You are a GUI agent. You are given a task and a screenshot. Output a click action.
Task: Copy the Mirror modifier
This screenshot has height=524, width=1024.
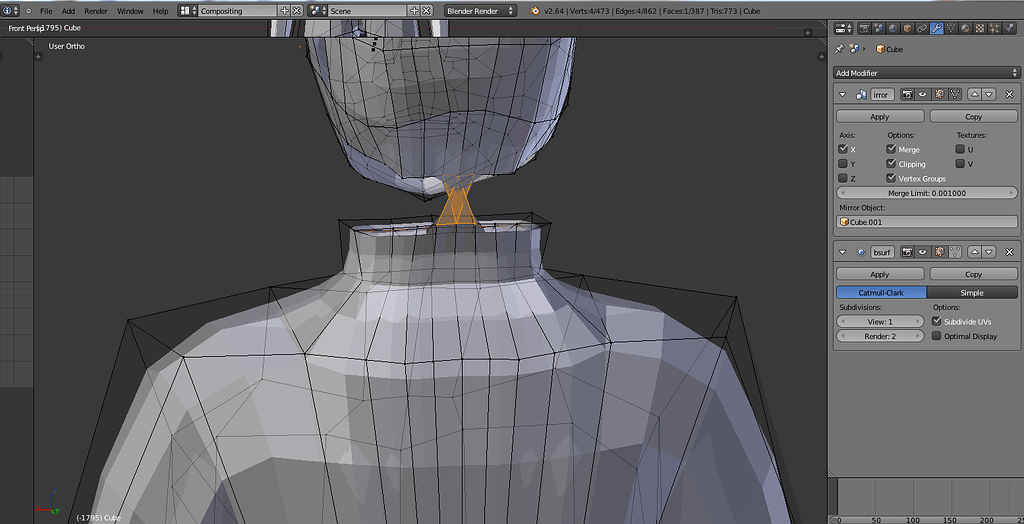[973, 116]
